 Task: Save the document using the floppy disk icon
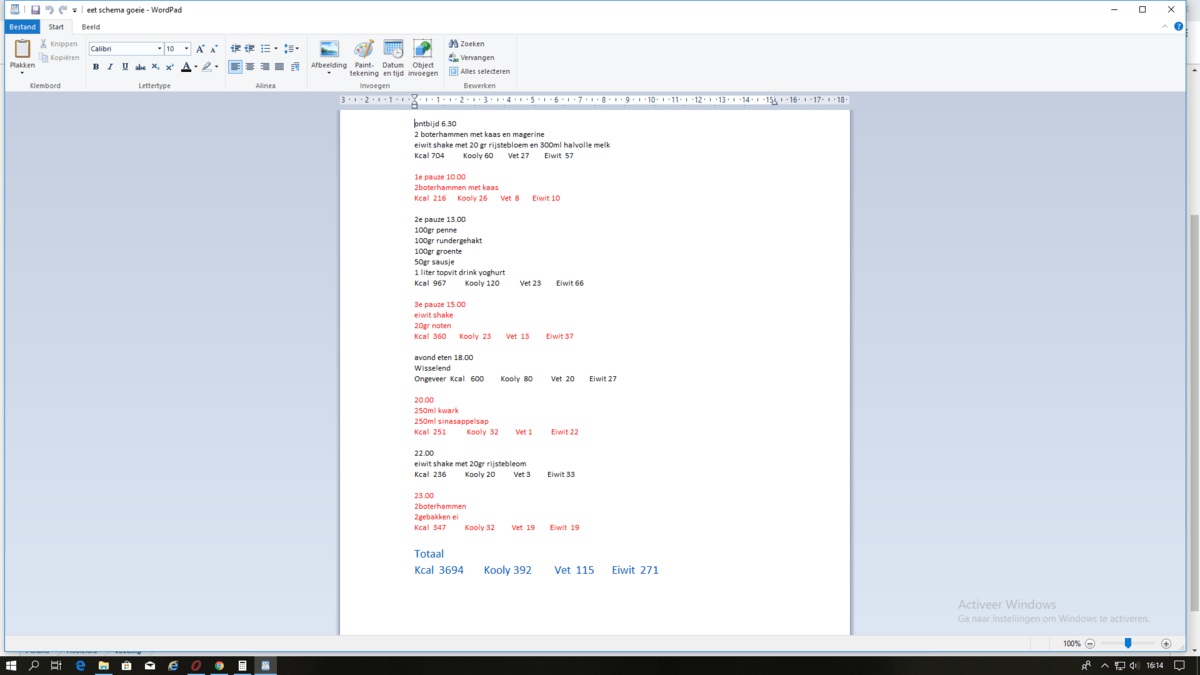click(x=35, y=10)
